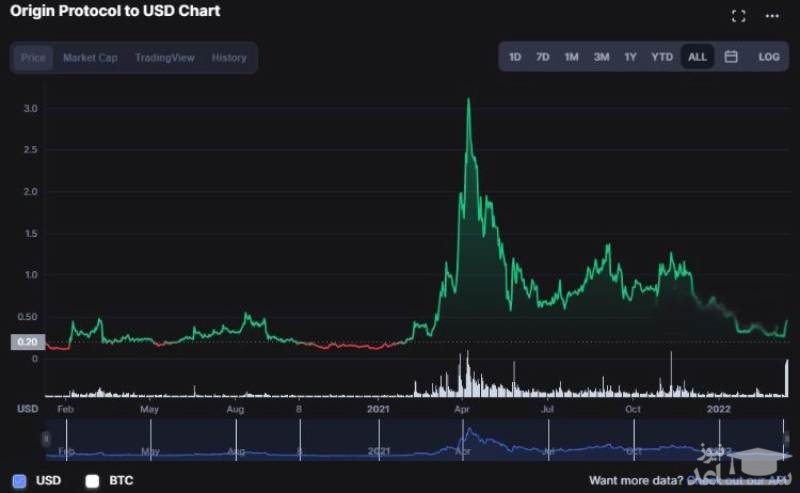Select the YTD range button
The width and height of the screenshot is (800, 493).
[662, 57]
